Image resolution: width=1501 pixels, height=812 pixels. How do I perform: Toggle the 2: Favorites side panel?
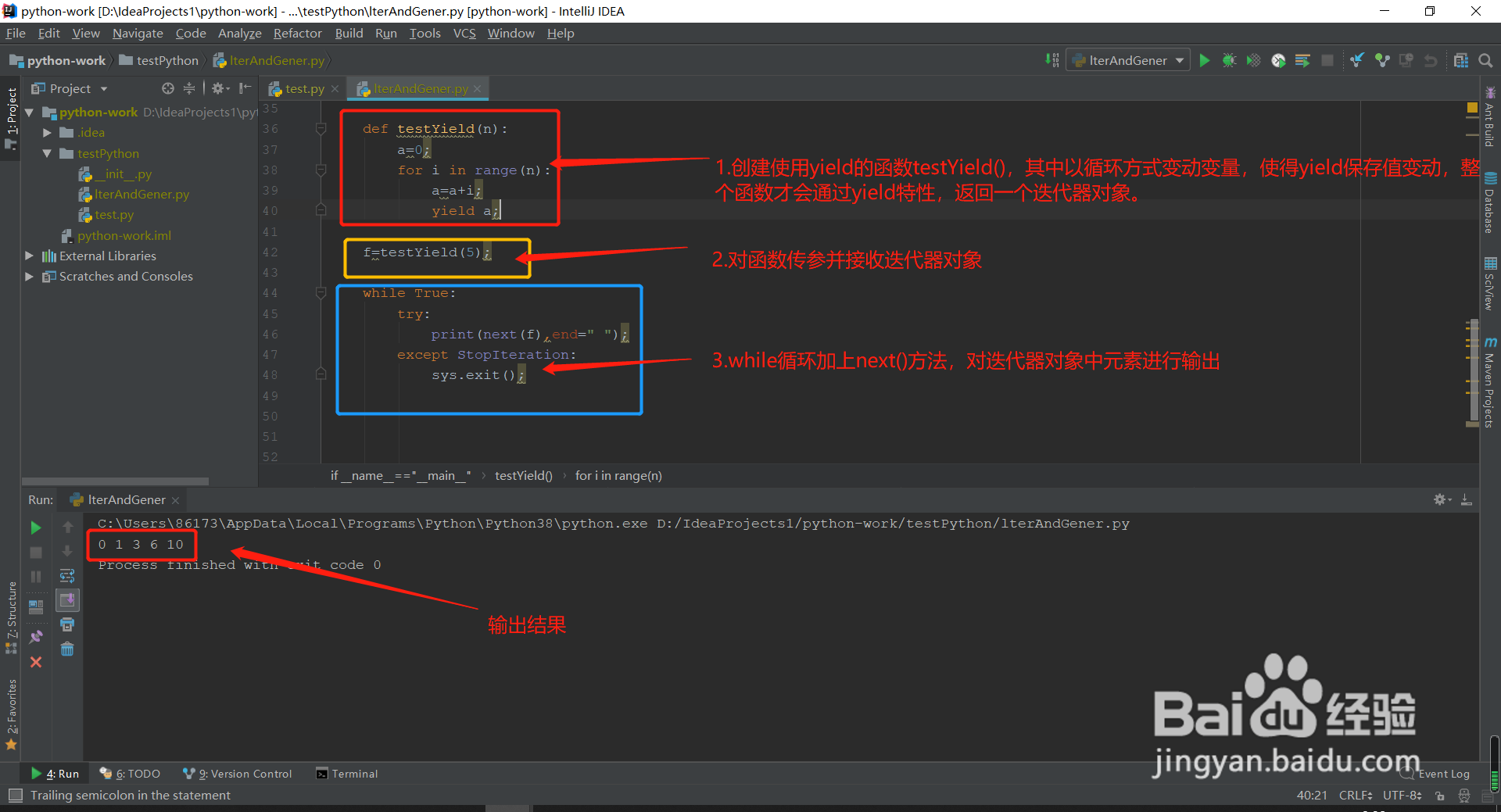coord(11,715)
